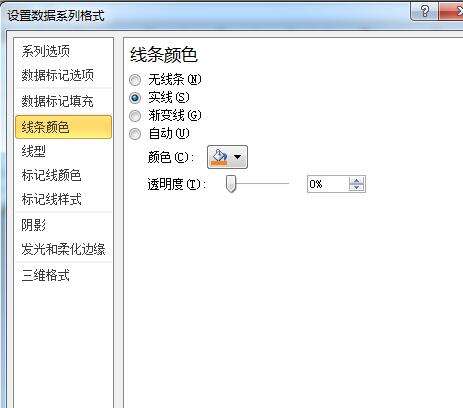Choose the 渐变线 radio option
Screen dimensions: 463x408
pos(135,116)
